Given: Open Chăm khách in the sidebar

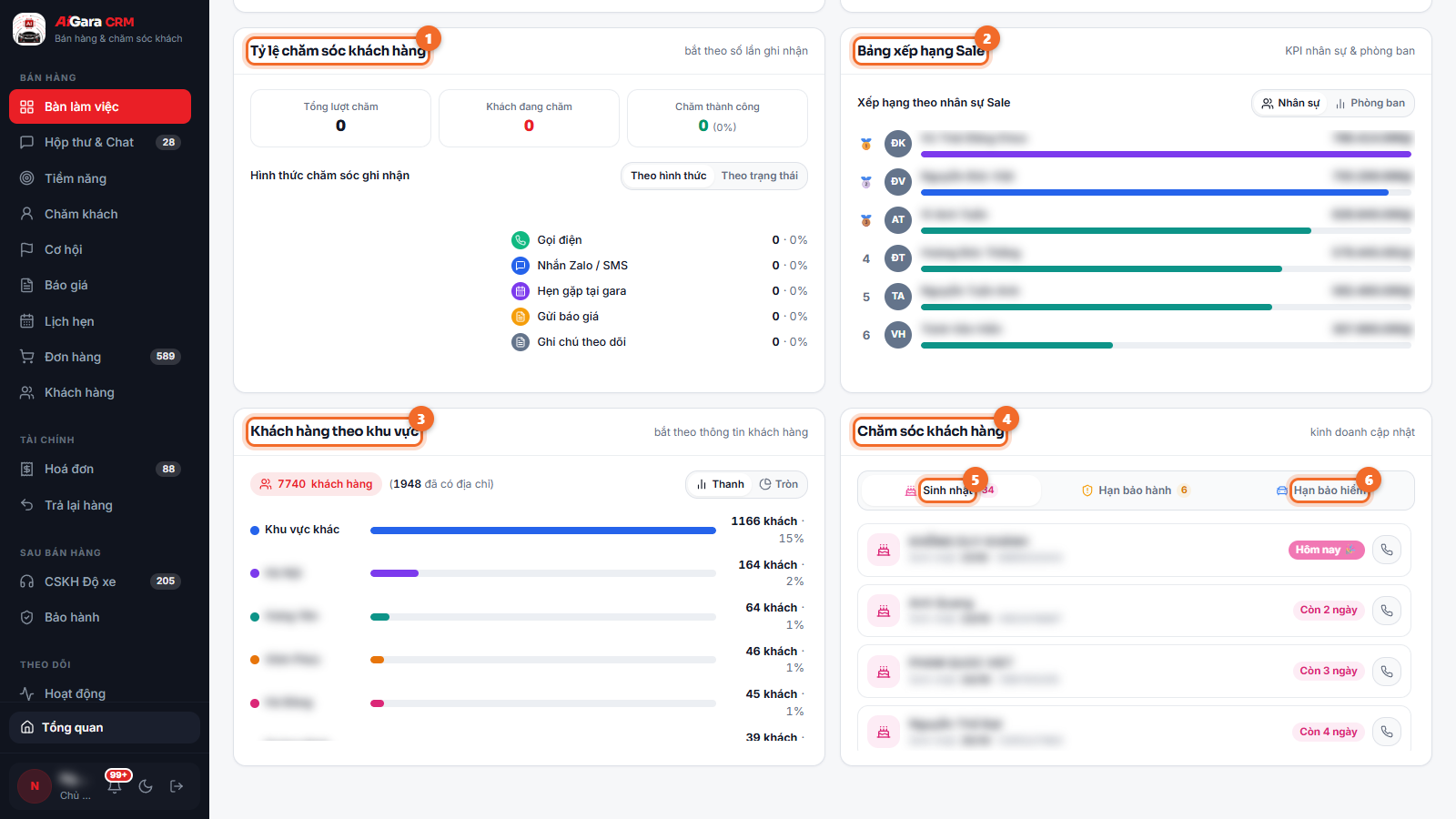Looking at the screenshot, I should [x=100, y=214].
